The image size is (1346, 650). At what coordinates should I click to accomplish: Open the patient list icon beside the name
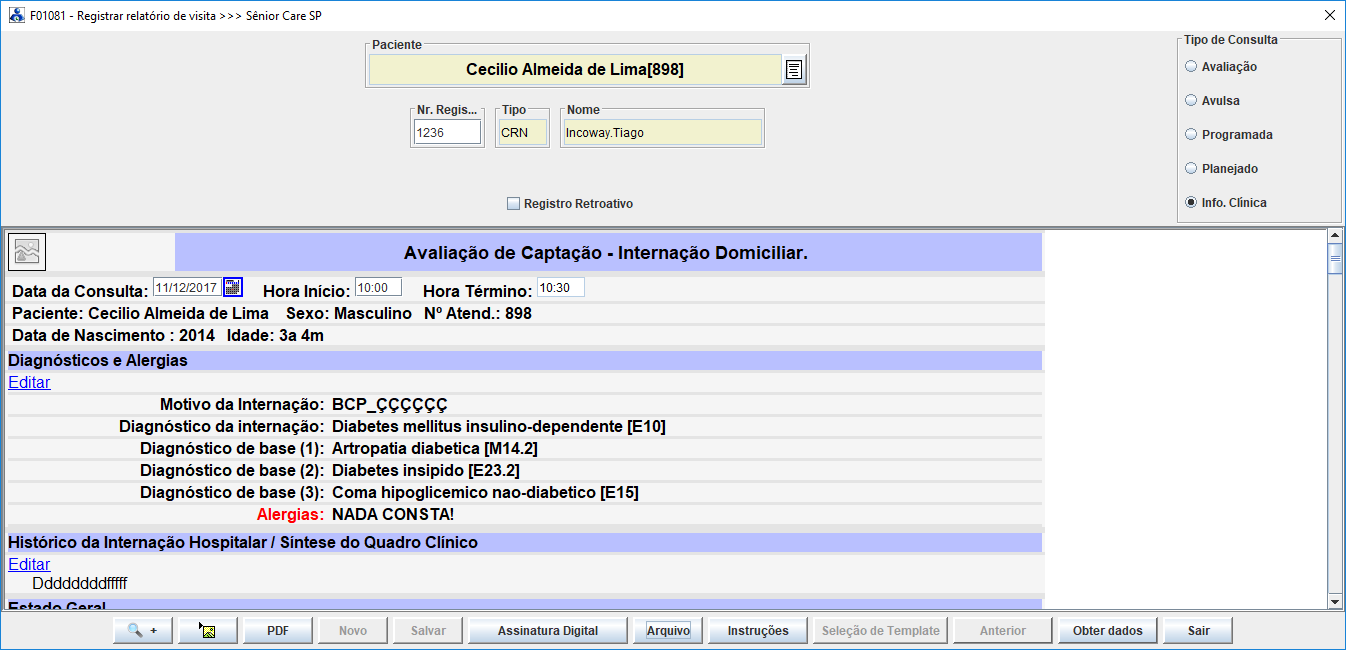pyautogui.click(x=793, y=70)
